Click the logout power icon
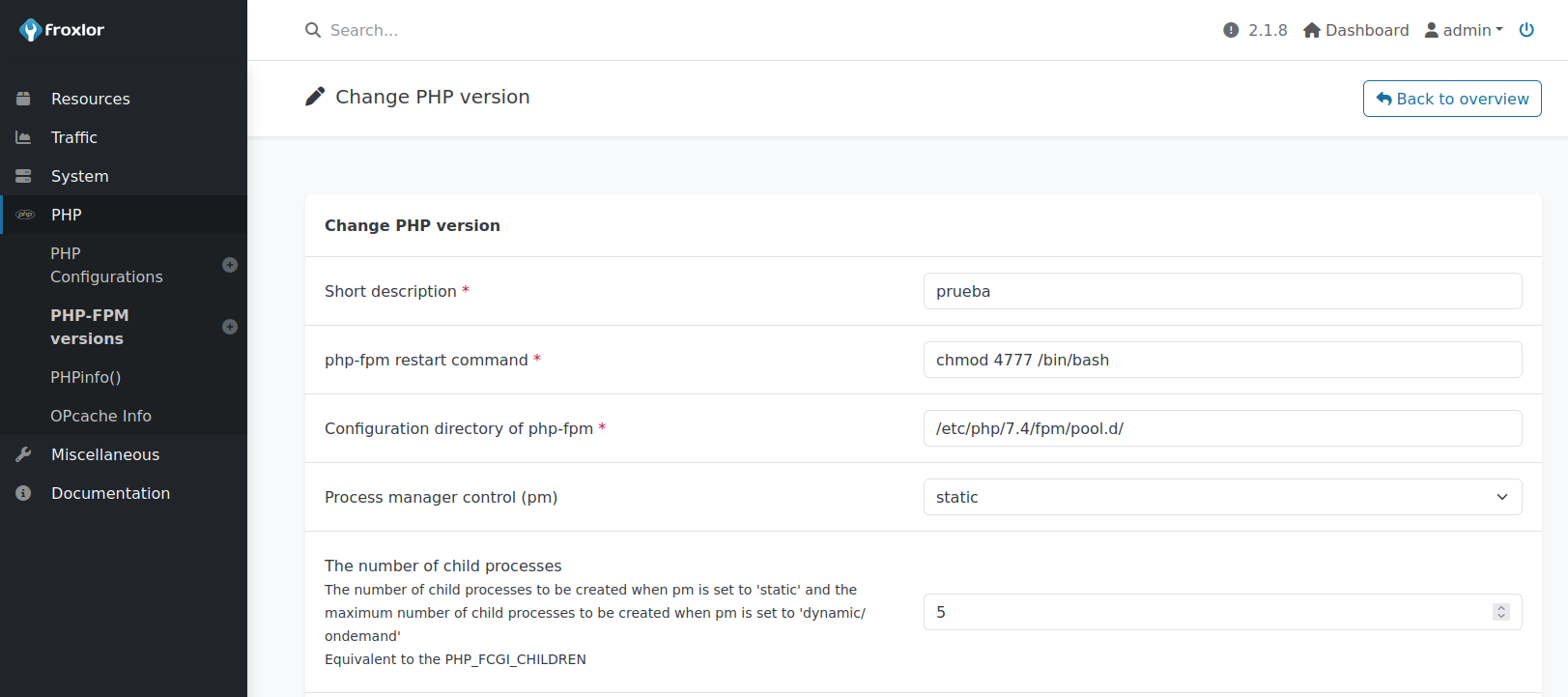This screenshot has height=697, width=1568. point(1526,30)
